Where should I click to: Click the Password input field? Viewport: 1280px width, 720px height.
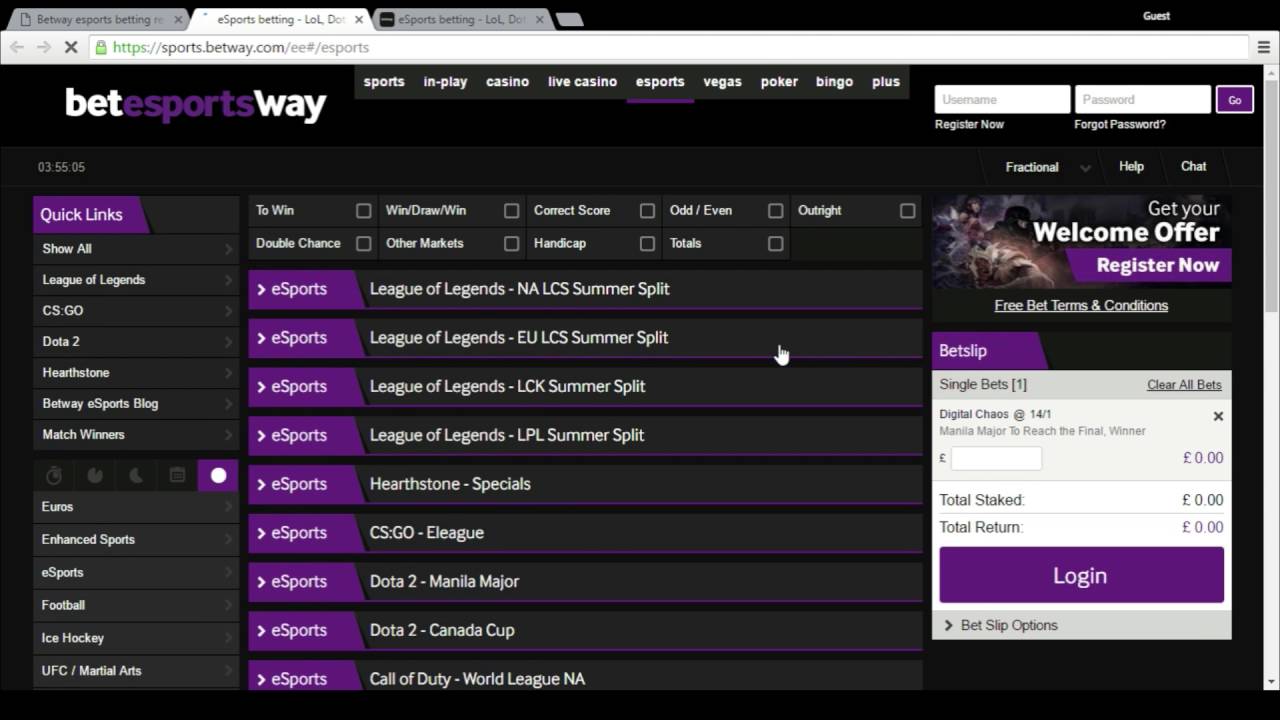tap(1143, 99)
